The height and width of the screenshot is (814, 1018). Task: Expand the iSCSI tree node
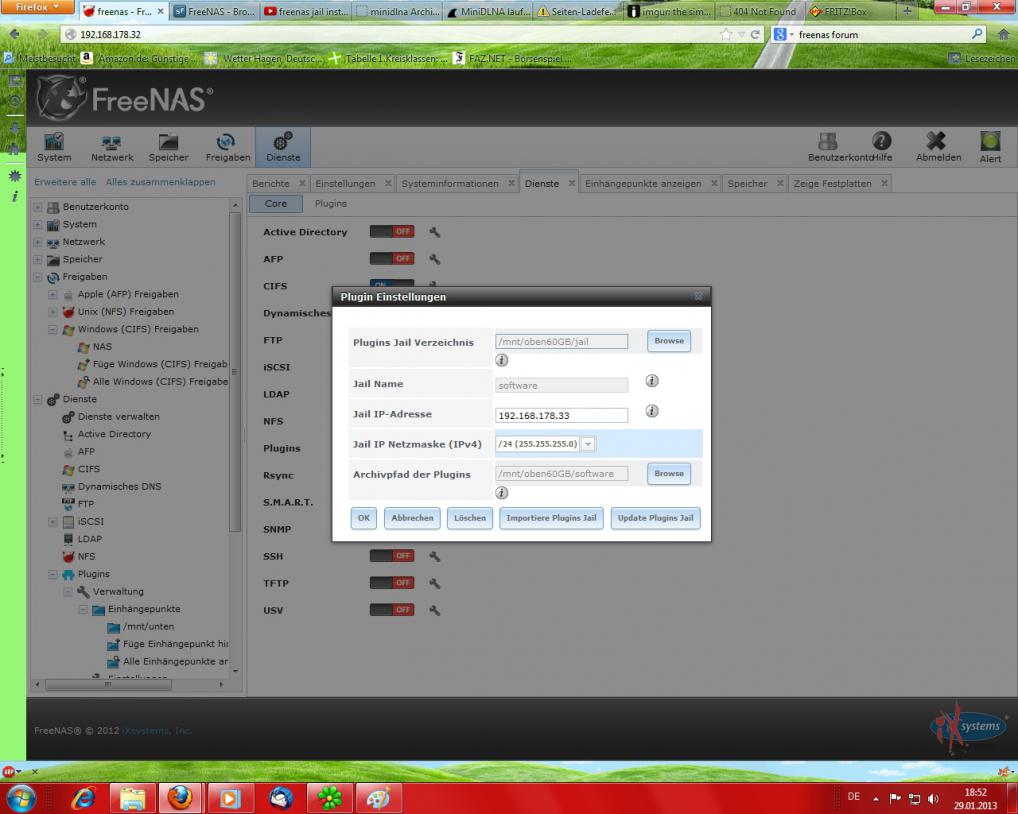(53, 521)
